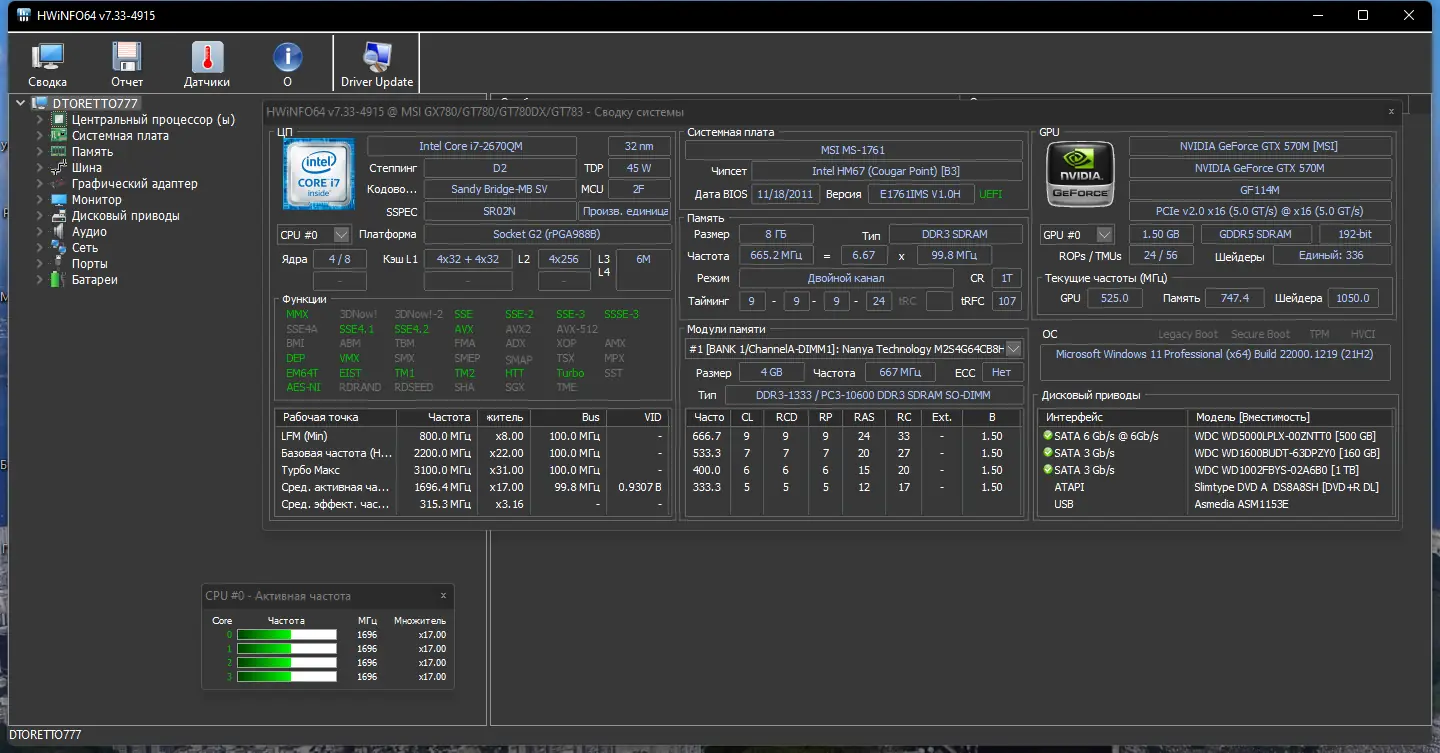Click the HWiNFO64 title bar app icon
The width and height of the screenshot is (1440, 753).
[x=23, y=16]
